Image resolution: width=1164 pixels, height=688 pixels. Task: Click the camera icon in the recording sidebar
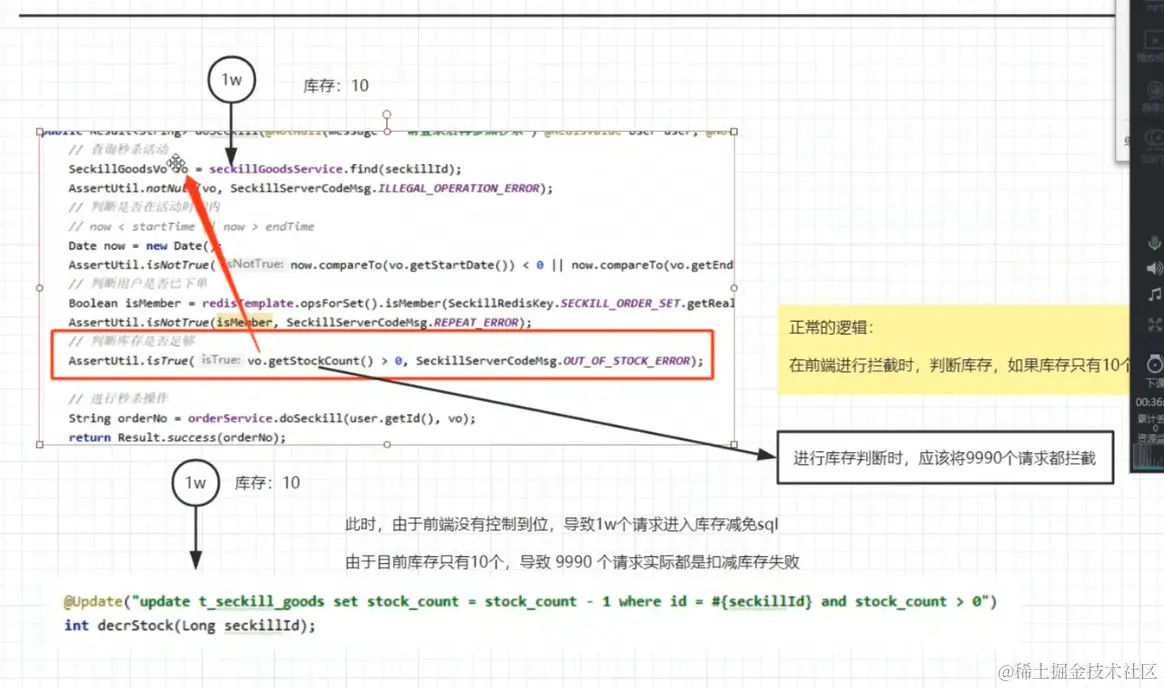(1155, 91)
